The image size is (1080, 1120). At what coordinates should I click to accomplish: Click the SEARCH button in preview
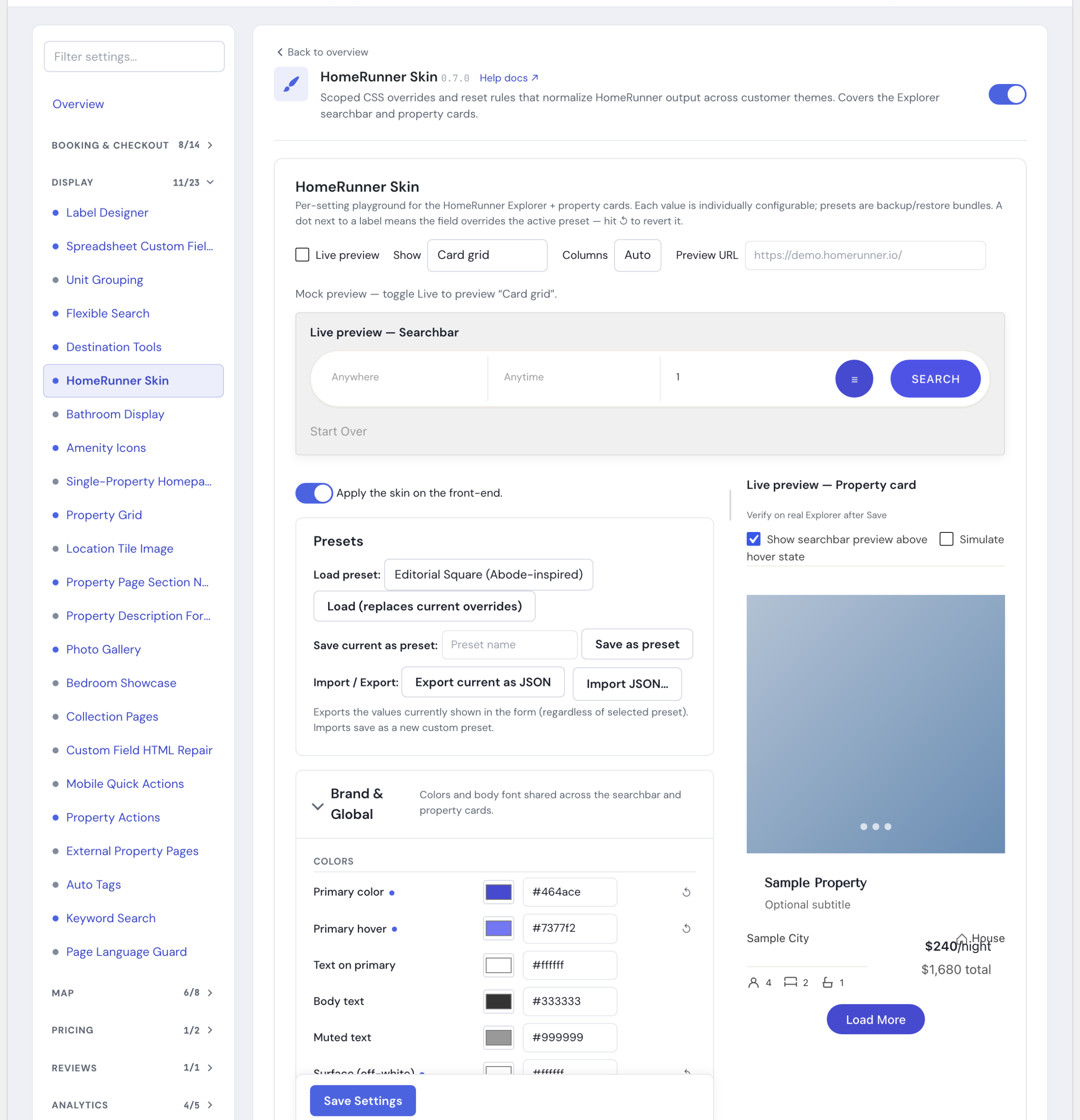(x=935, y=378)
